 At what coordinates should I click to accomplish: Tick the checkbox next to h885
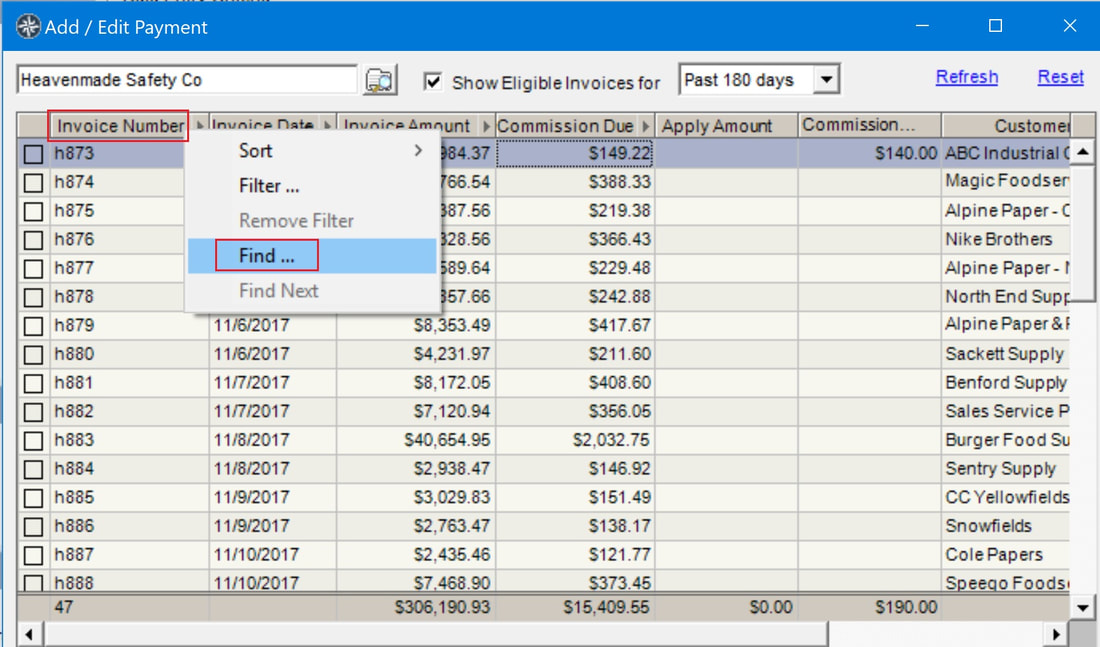point(33,498)
